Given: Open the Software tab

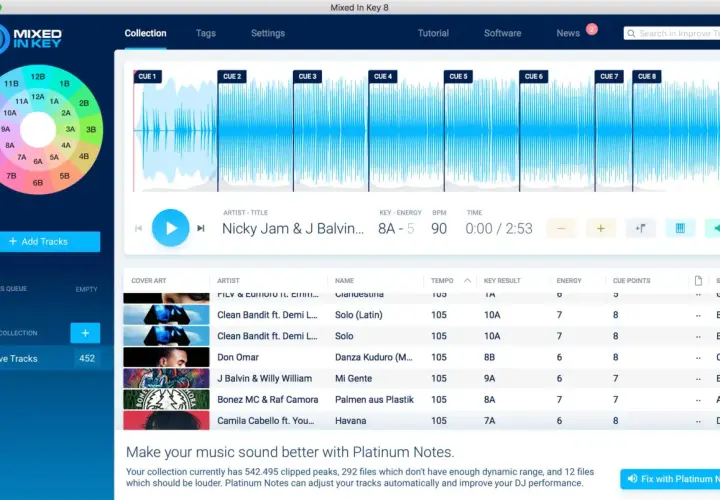Looking at the screenshot, I should [502, 33].
